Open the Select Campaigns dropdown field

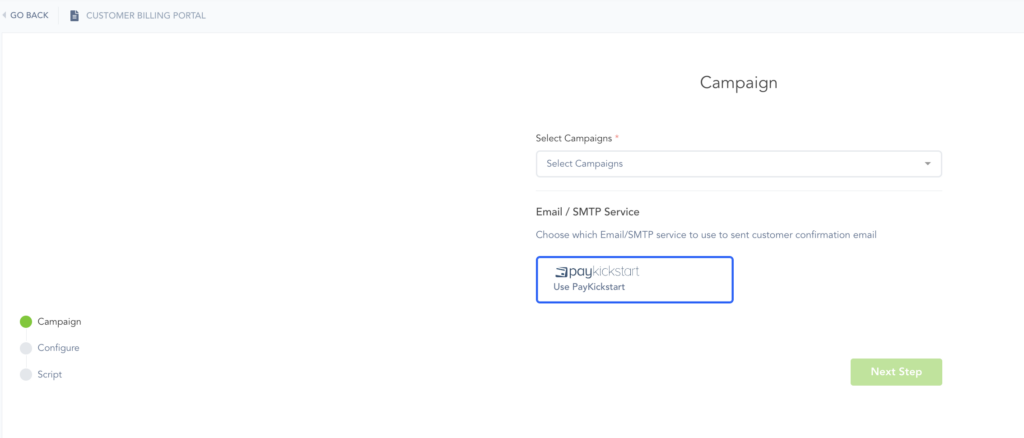(730, 163)
